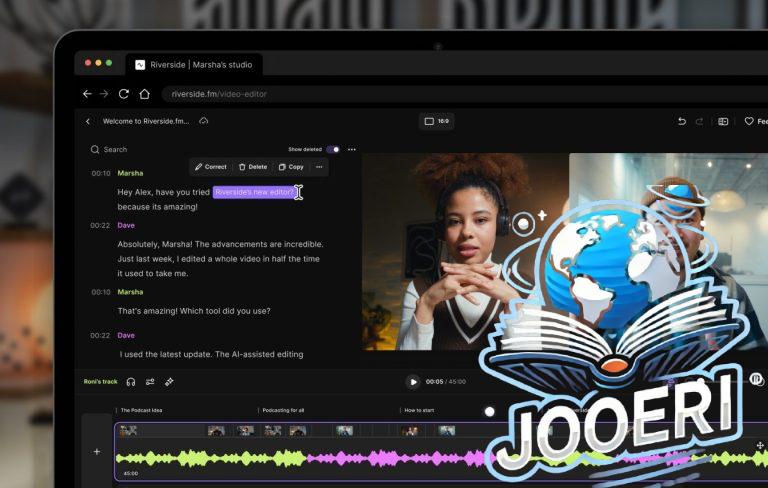The height and width of the screenshot is (488, 768).
Task: Open the track adjustment sliders icon
Action: pos(150,382)
